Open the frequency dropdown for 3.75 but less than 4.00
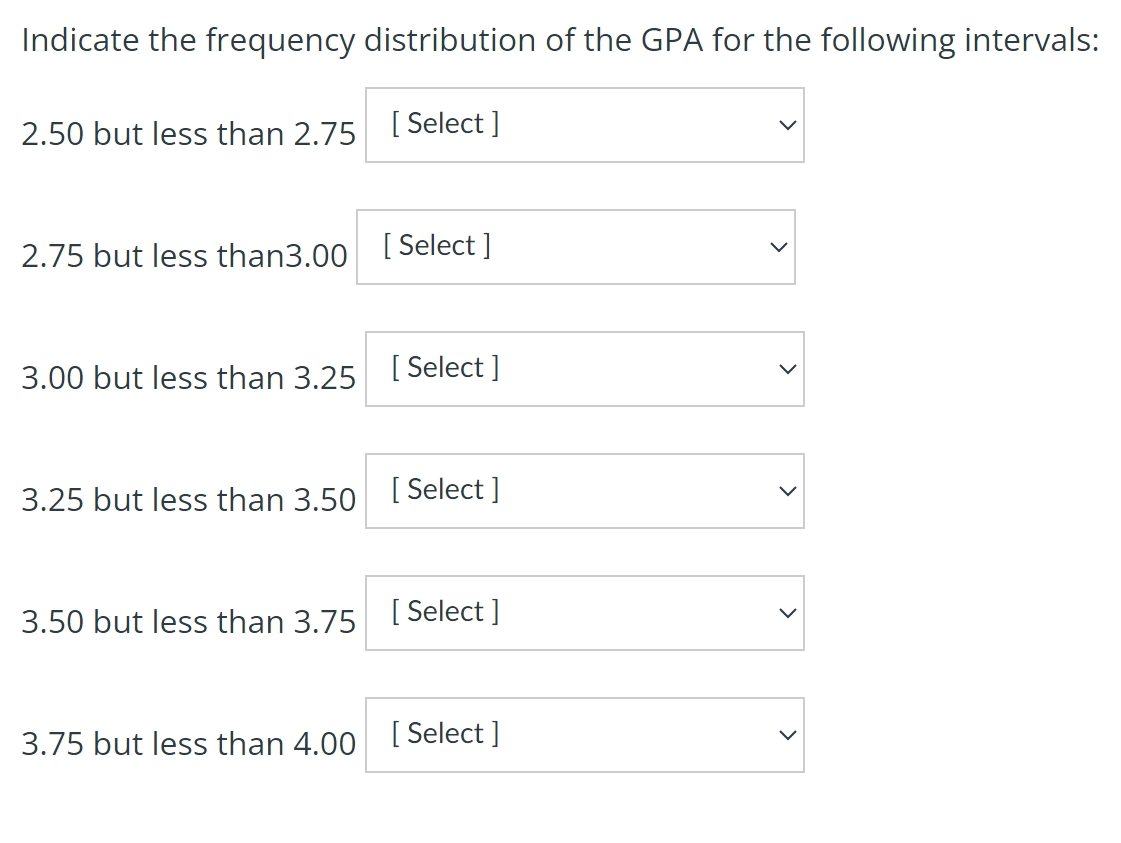This screenshot has height=843, width=1121. (x=585, y=734)
